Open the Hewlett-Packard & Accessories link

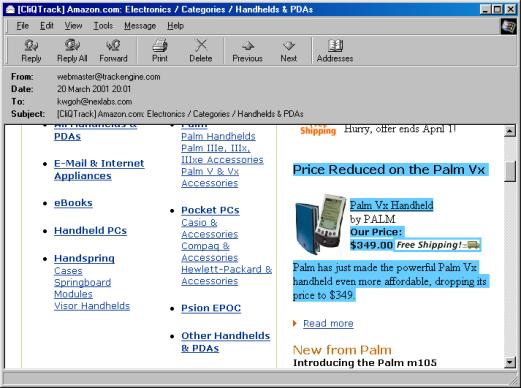tap(227, 275)
